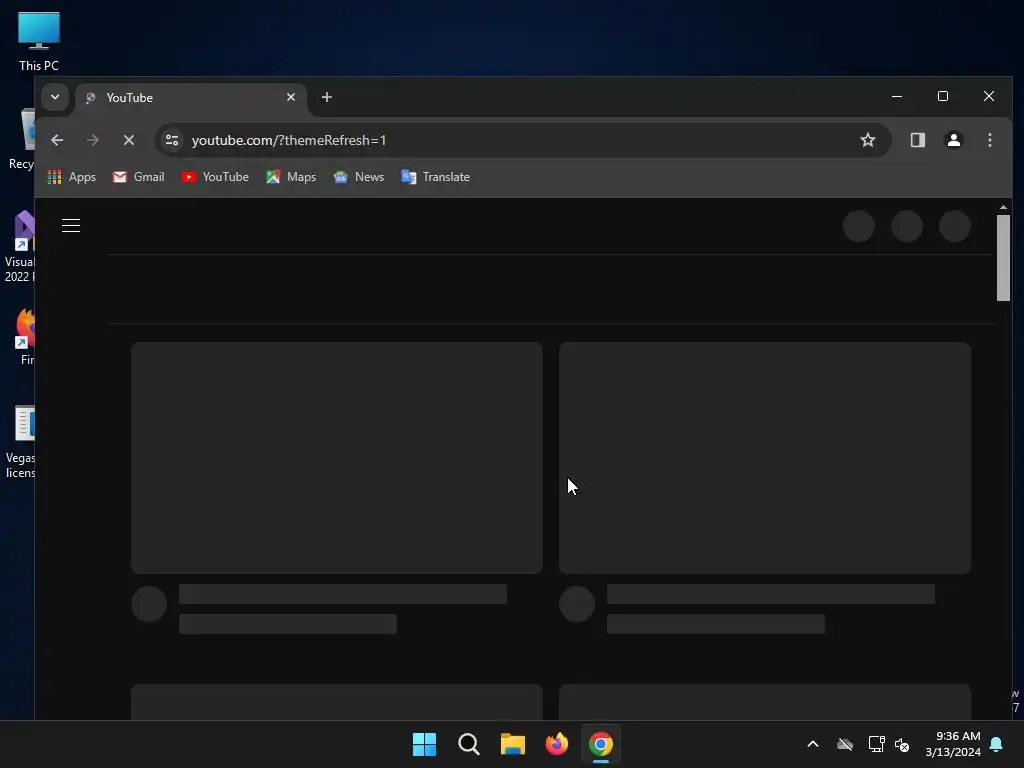Click the muted volume tray icon
Image resolution: width=1024 pixels, height=768 pixels.
(903, 744)
